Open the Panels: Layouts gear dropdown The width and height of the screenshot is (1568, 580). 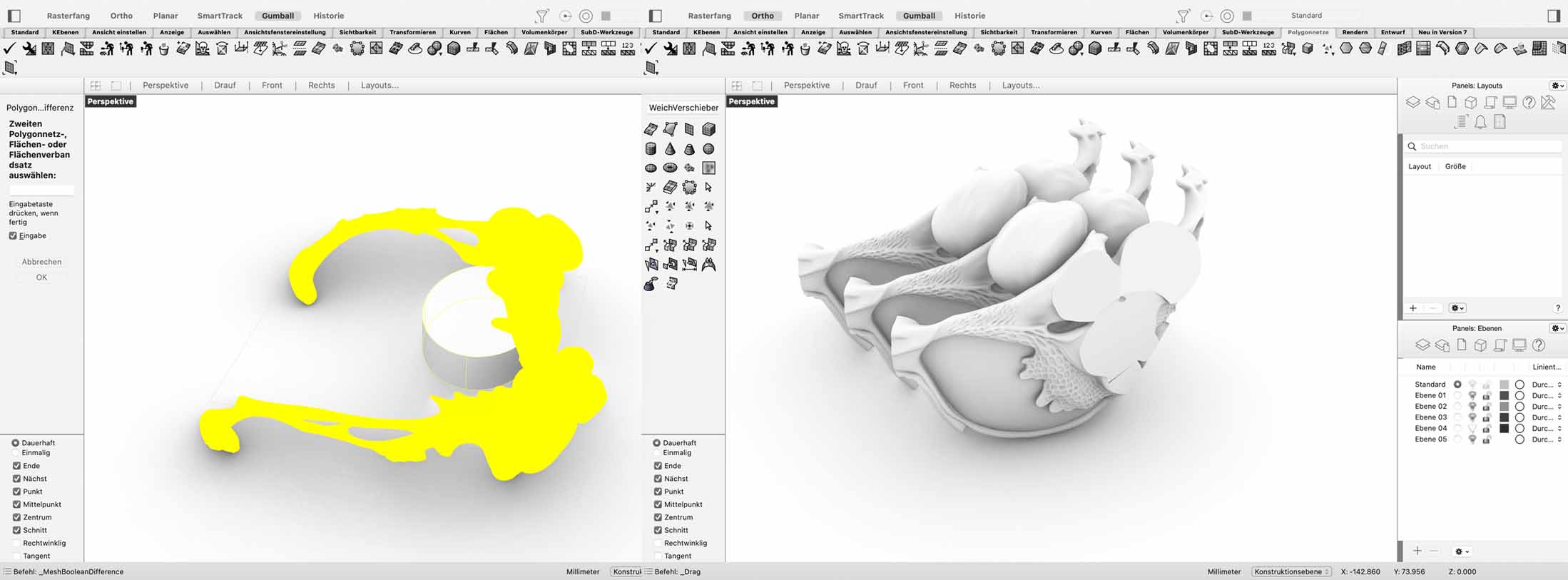click(x=1557, y=86)
